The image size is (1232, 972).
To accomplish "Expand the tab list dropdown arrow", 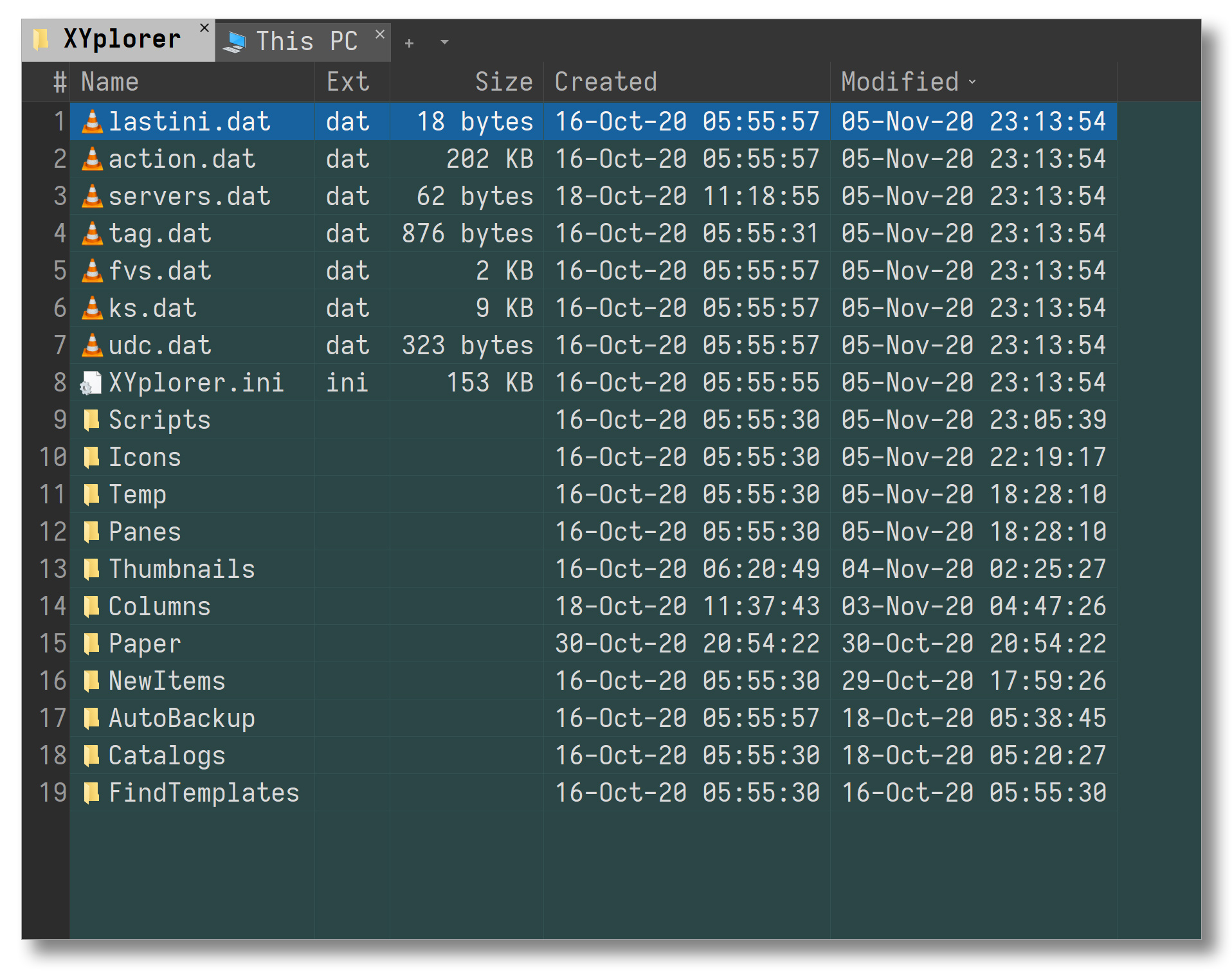I will point(444,43).
